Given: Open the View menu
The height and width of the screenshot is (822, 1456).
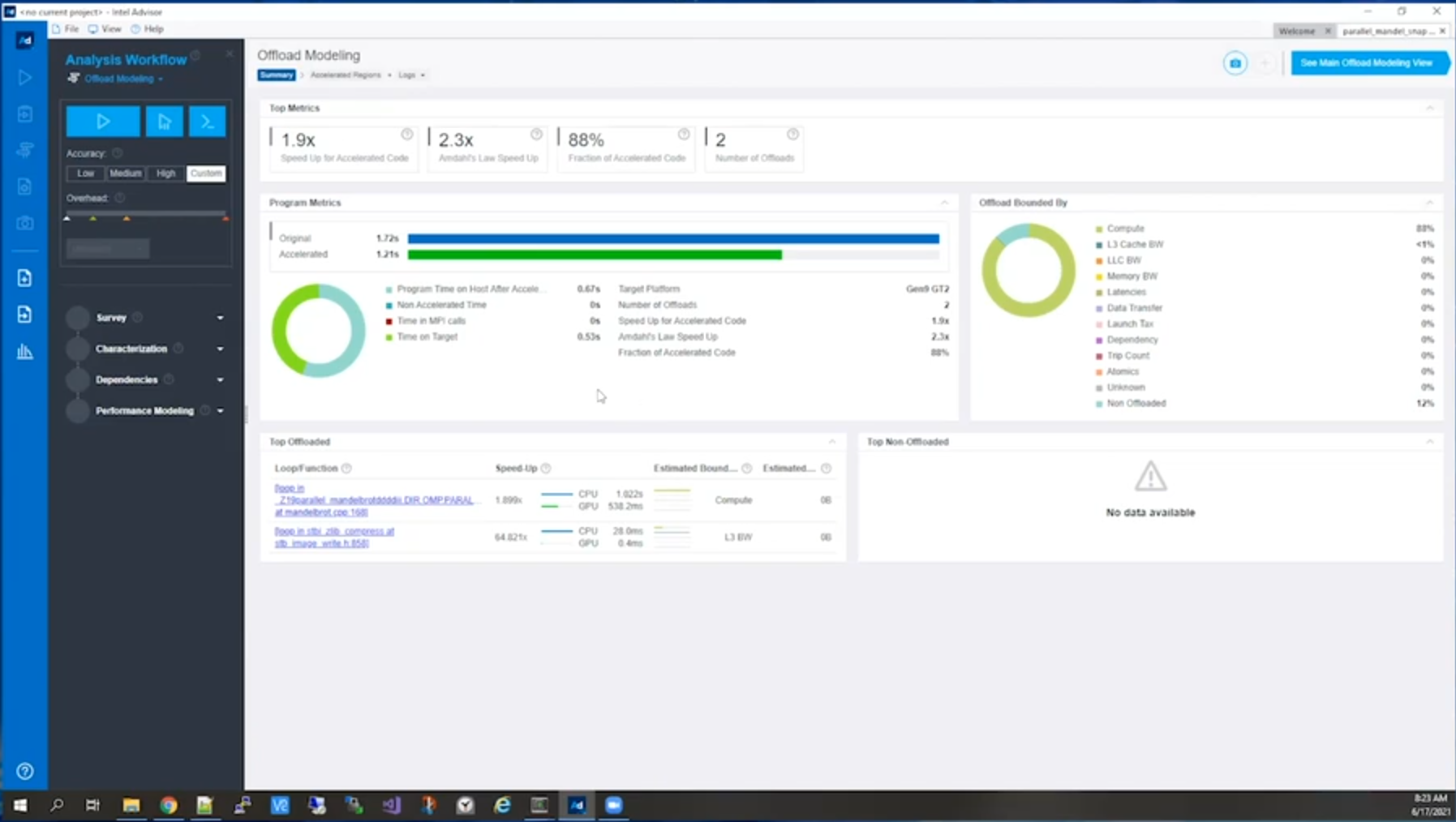Looking at the screenshot, I should point(105,29).
